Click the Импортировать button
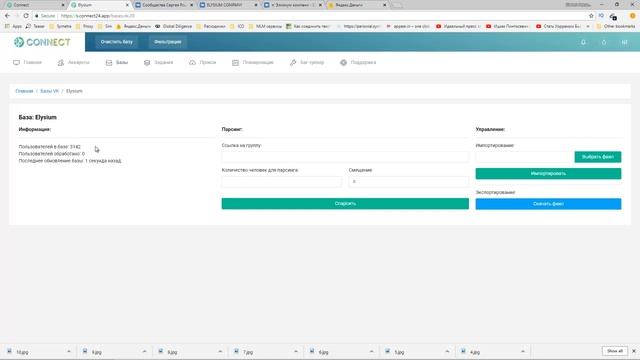 (548, 173)
